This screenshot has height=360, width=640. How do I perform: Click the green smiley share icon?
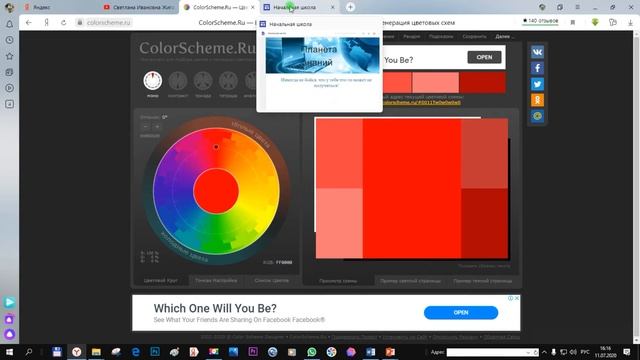537,116
